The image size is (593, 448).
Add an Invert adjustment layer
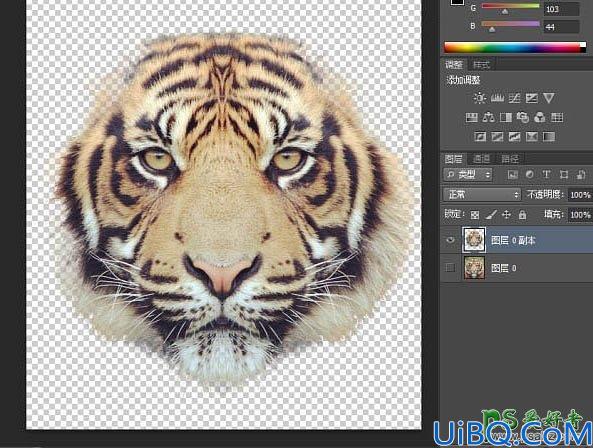click(x=480, y=136)
